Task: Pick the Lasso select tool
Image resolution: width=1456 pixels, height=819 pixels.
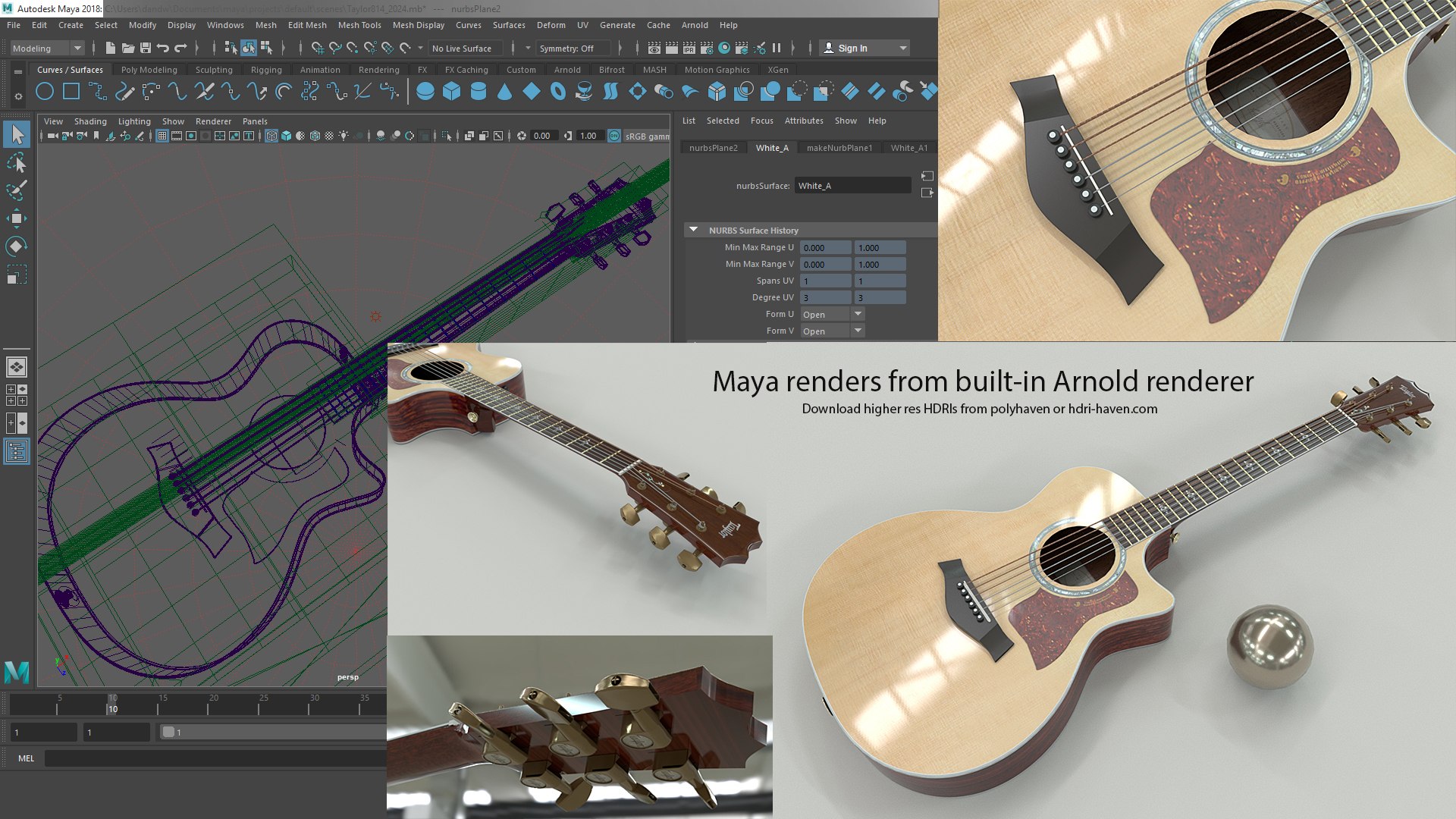Action: pos(17,163)
